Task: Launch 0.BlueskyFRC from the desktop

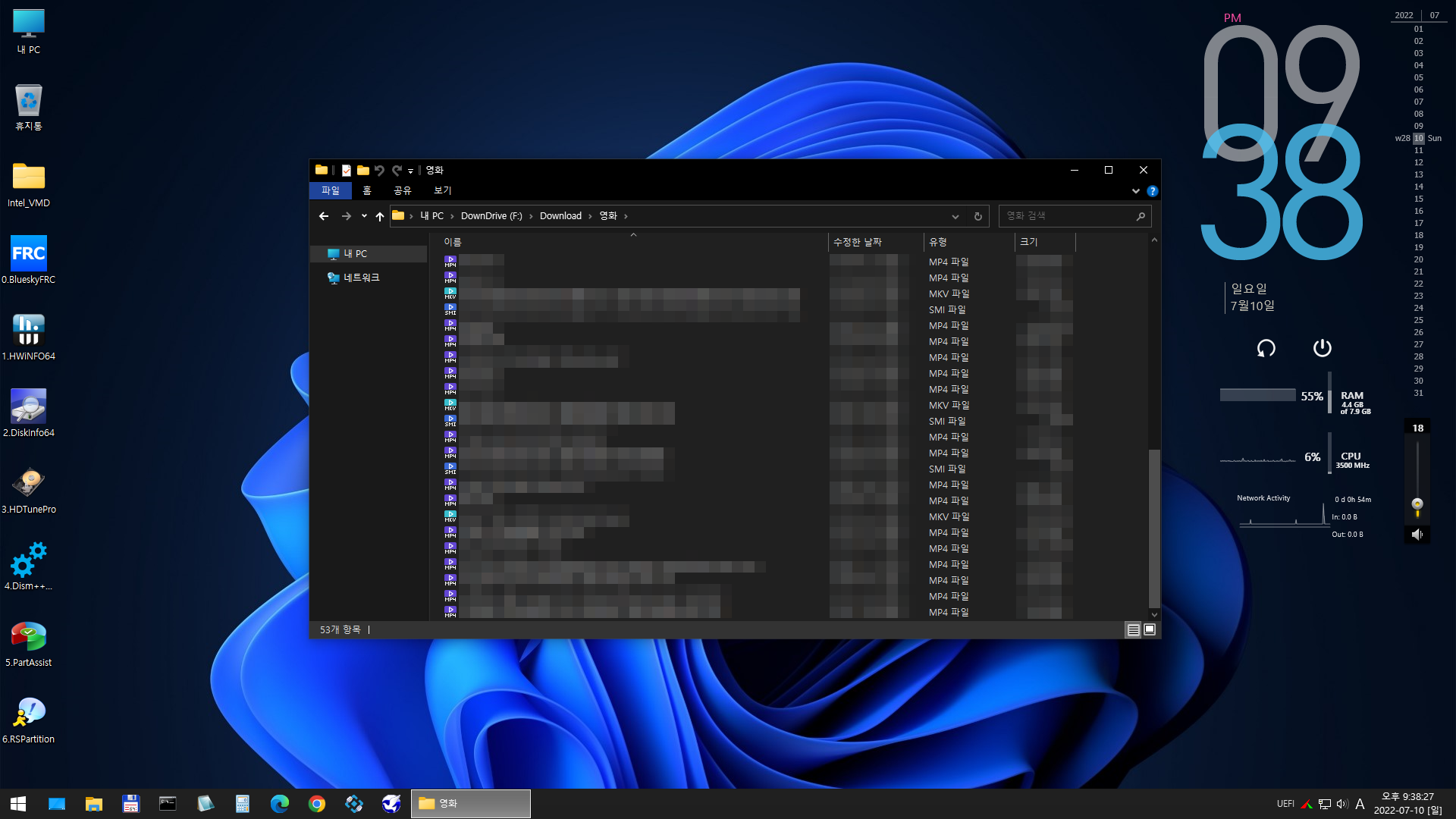Action: coord(29,261)
